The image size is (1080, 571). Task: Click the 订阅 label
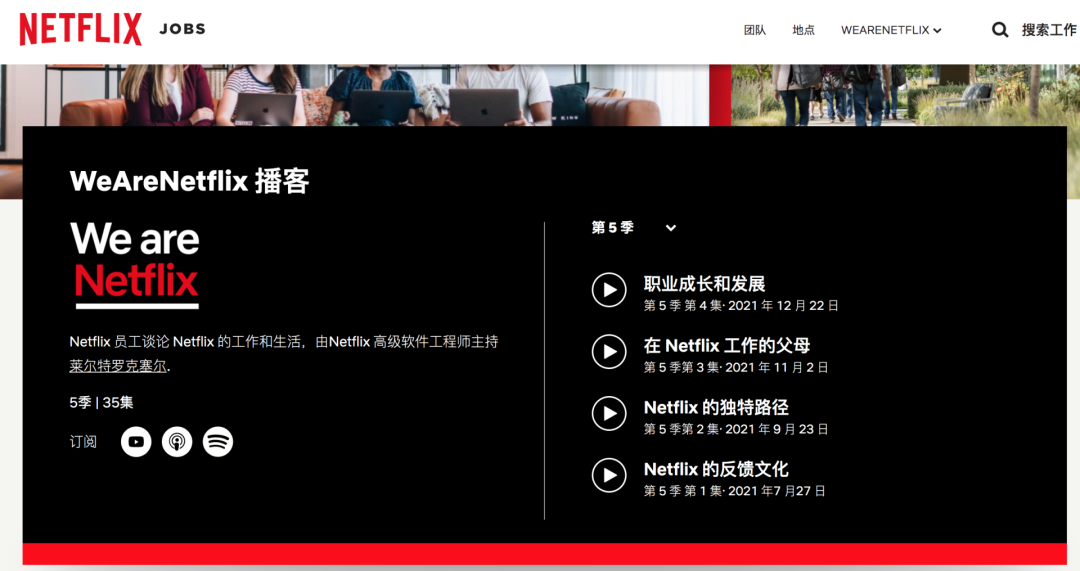(x=83, y=442)
